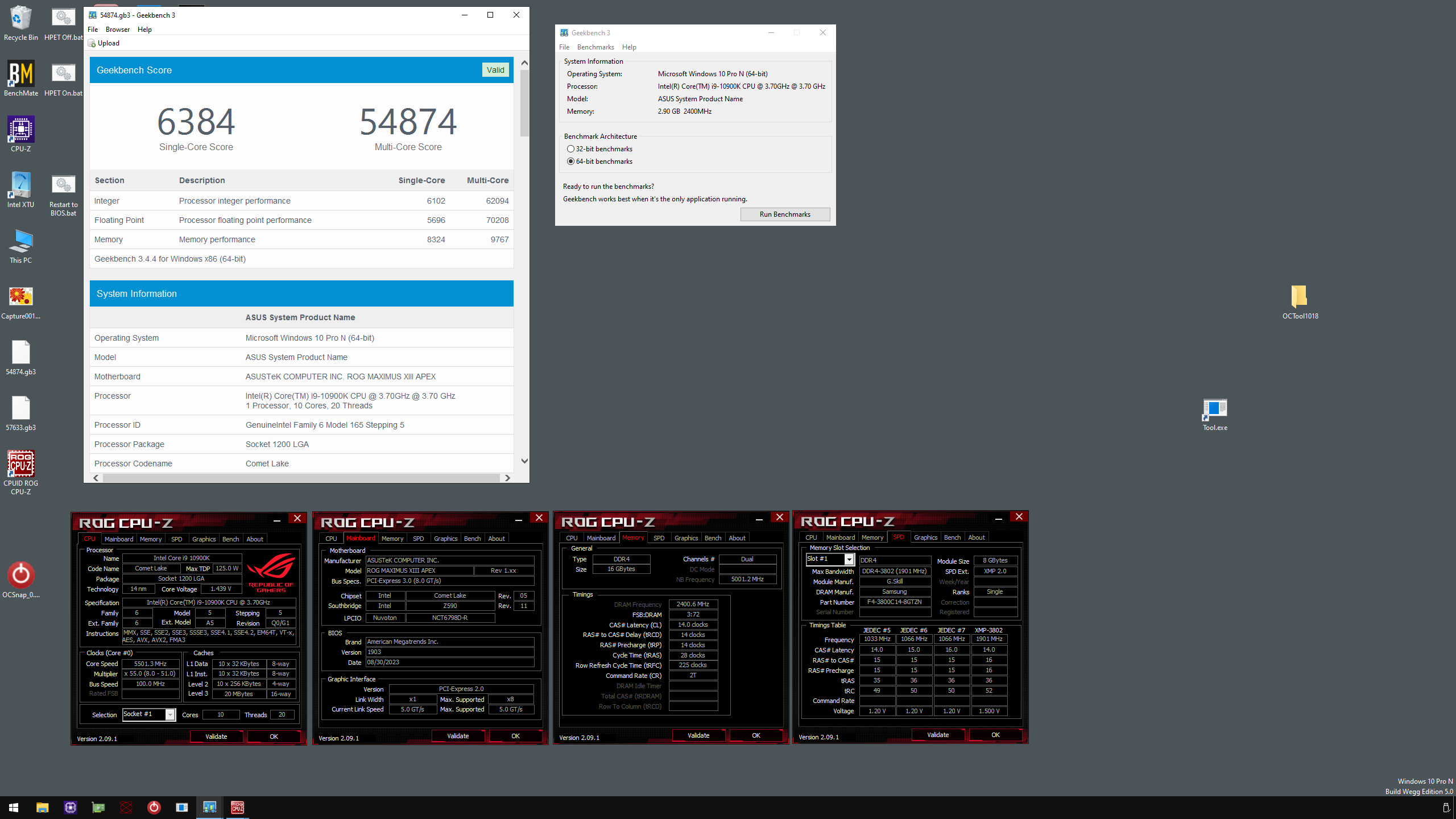1456x819 pixels.
Task: Open Browser menu in Geekbench results window
Action: click(118, 30)
